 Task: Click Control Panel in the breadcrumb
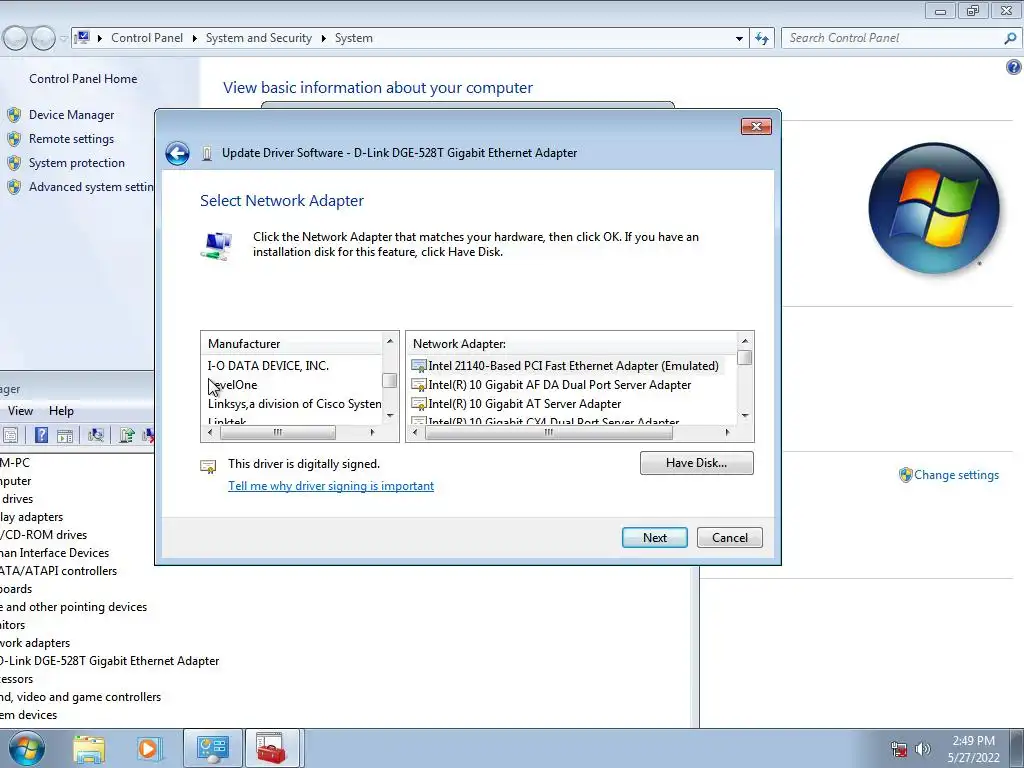[x=147, y=38]
